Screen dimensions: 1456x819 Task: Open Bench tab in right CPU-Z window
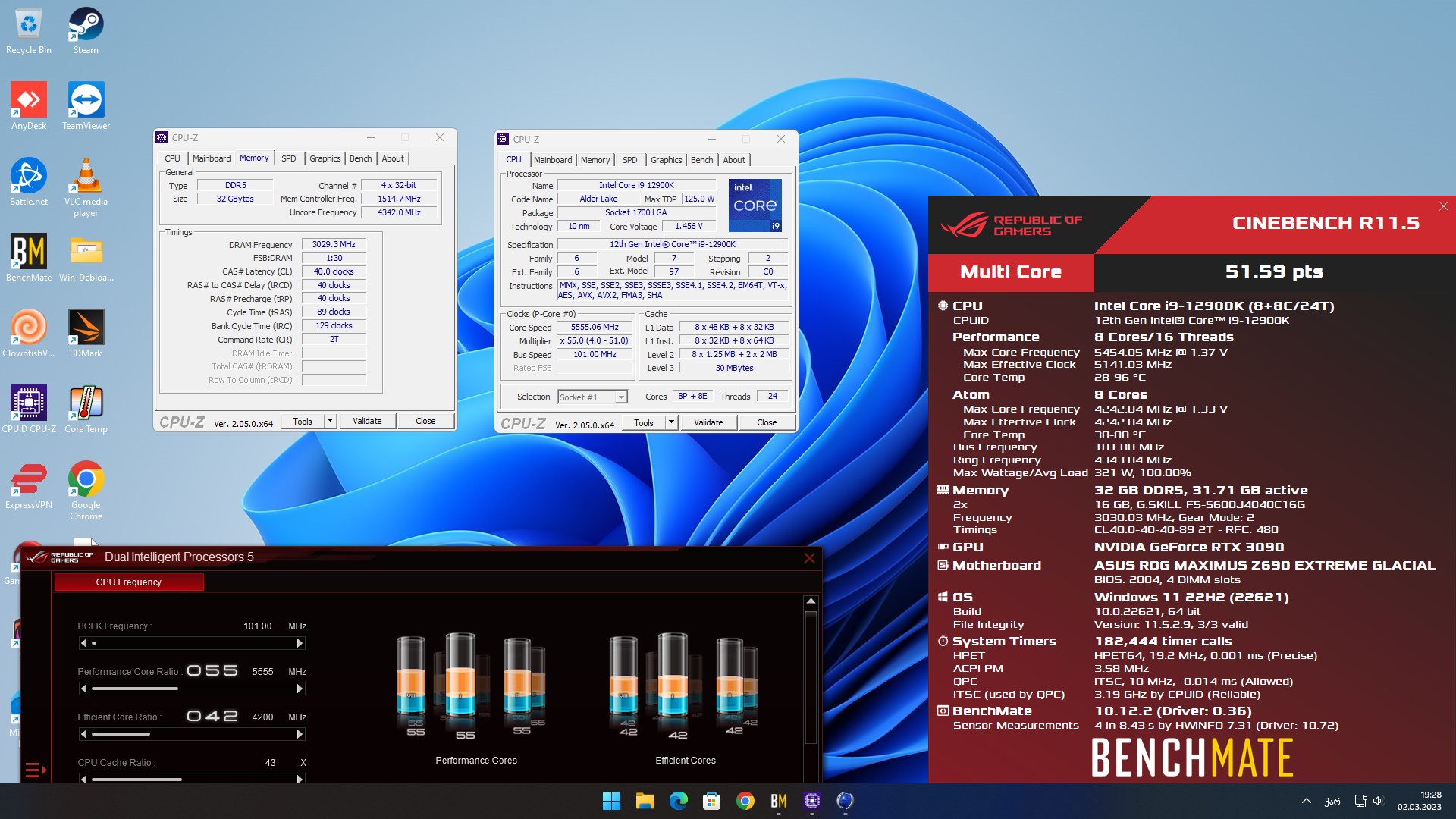702,160
